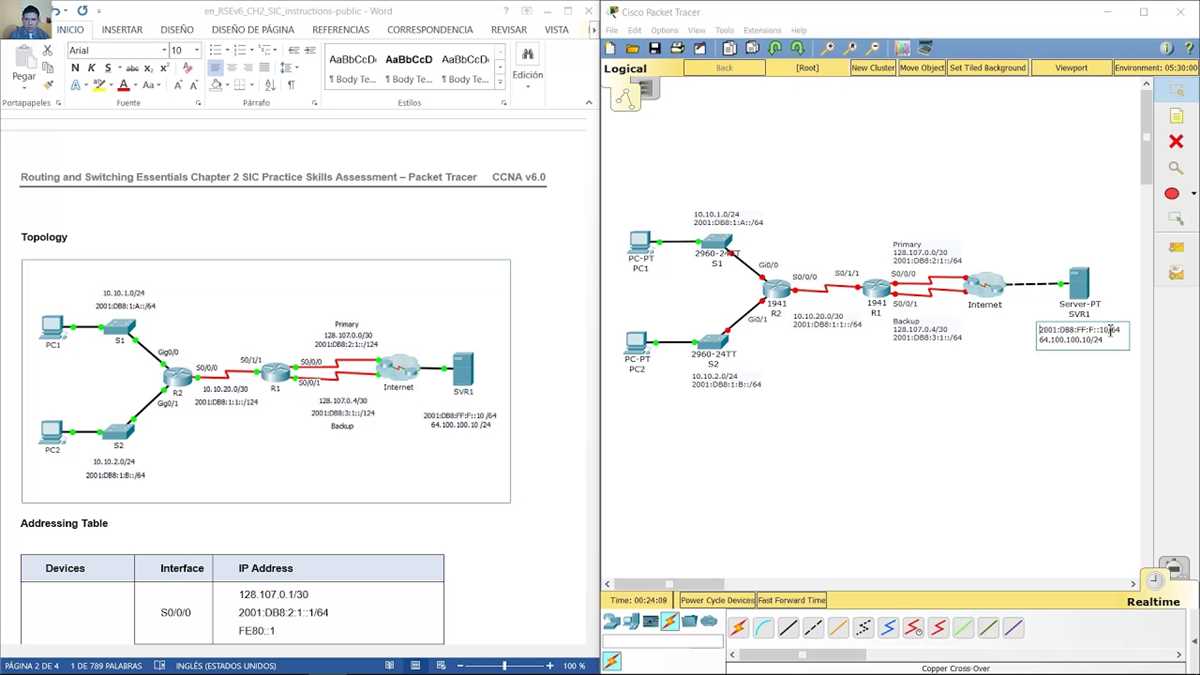Click Set Tiled Background button
The width and height of the screenshot is (1200, 675).
[988, 68]
